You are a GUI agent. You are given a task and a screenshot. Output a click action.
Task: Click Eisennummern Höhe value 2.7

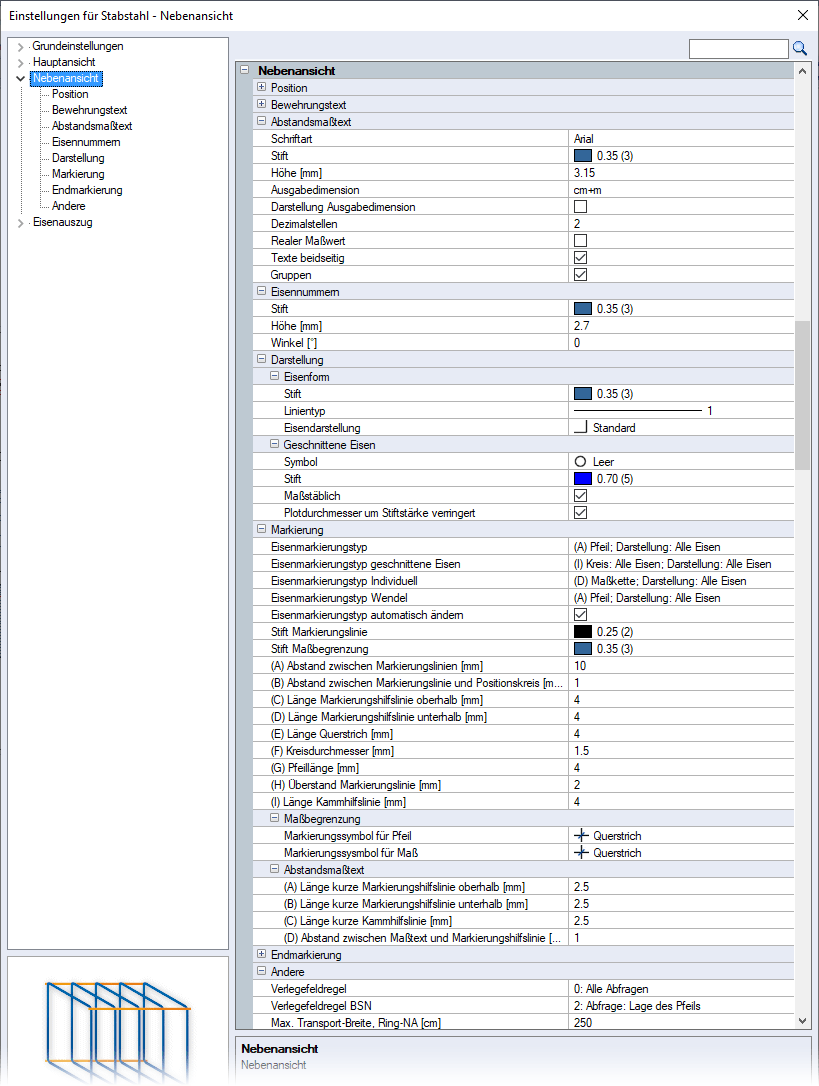581,326
